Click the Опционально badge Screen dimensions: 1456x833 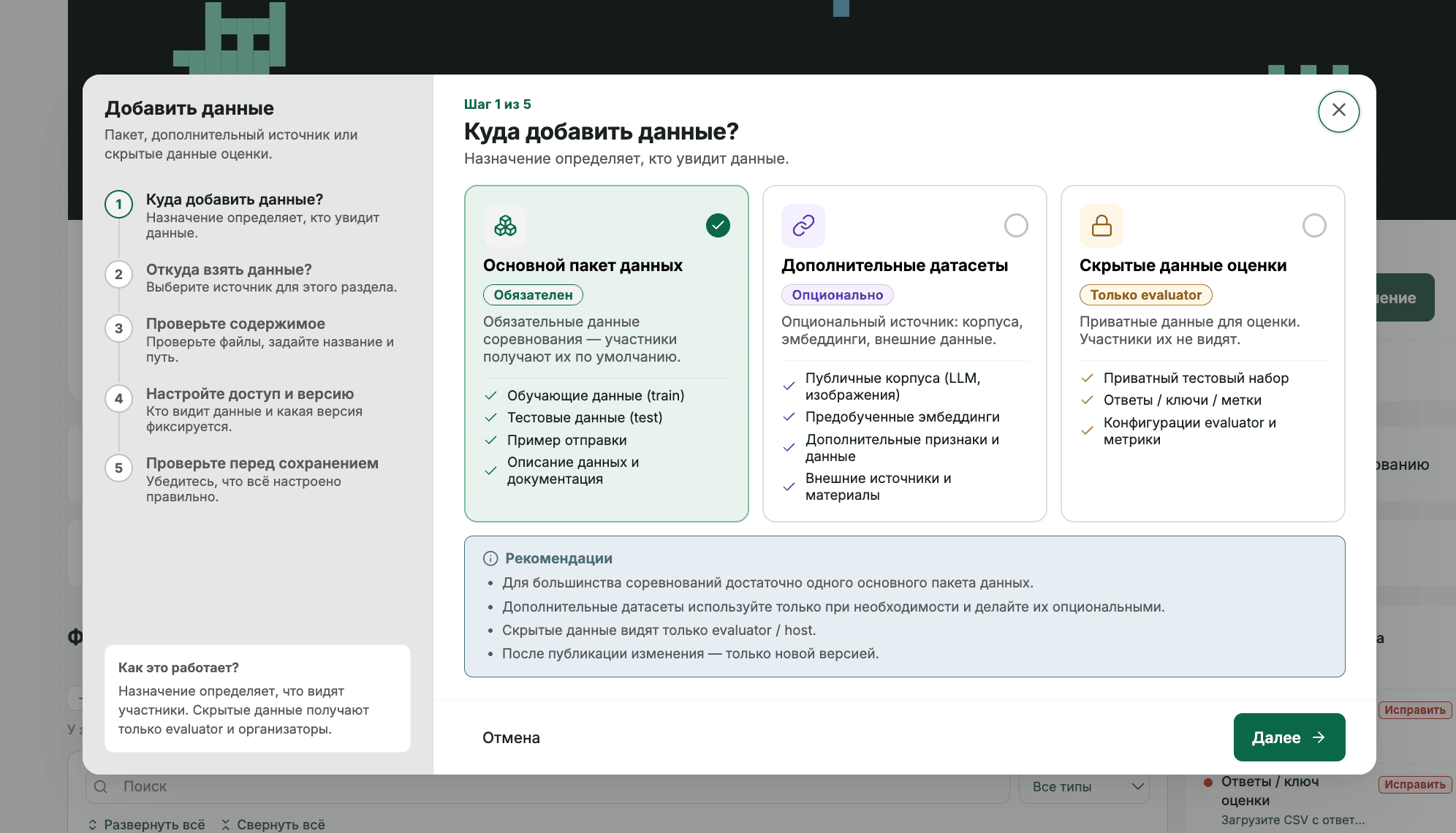[x=837, y=294]
